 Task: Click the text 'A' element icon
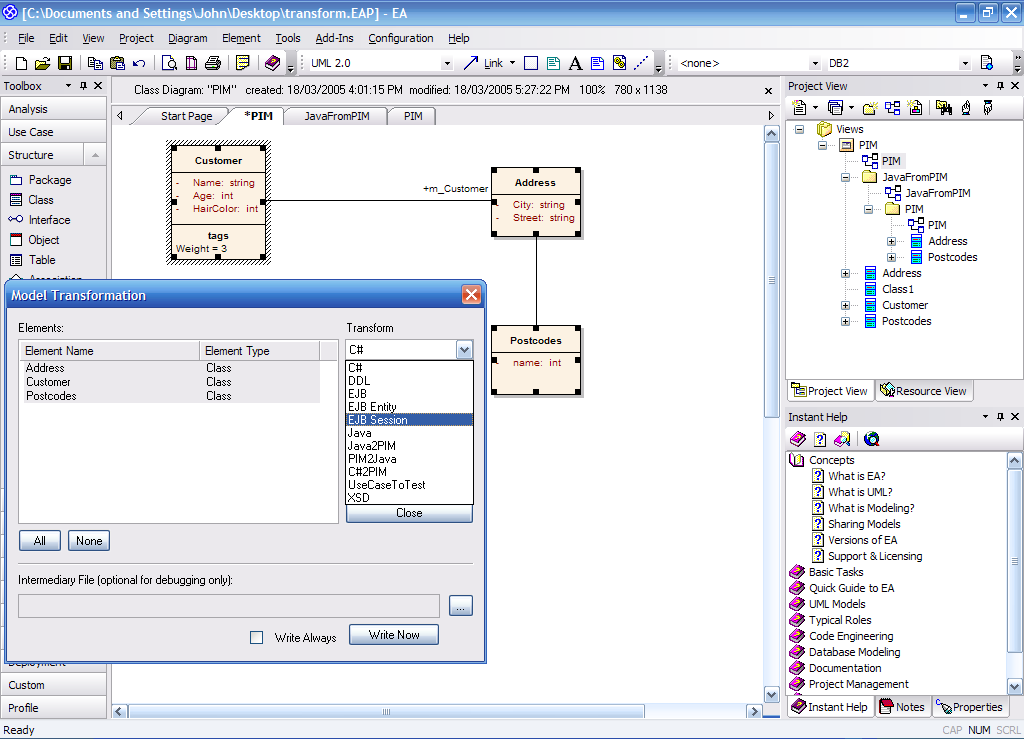coord(575,63)
